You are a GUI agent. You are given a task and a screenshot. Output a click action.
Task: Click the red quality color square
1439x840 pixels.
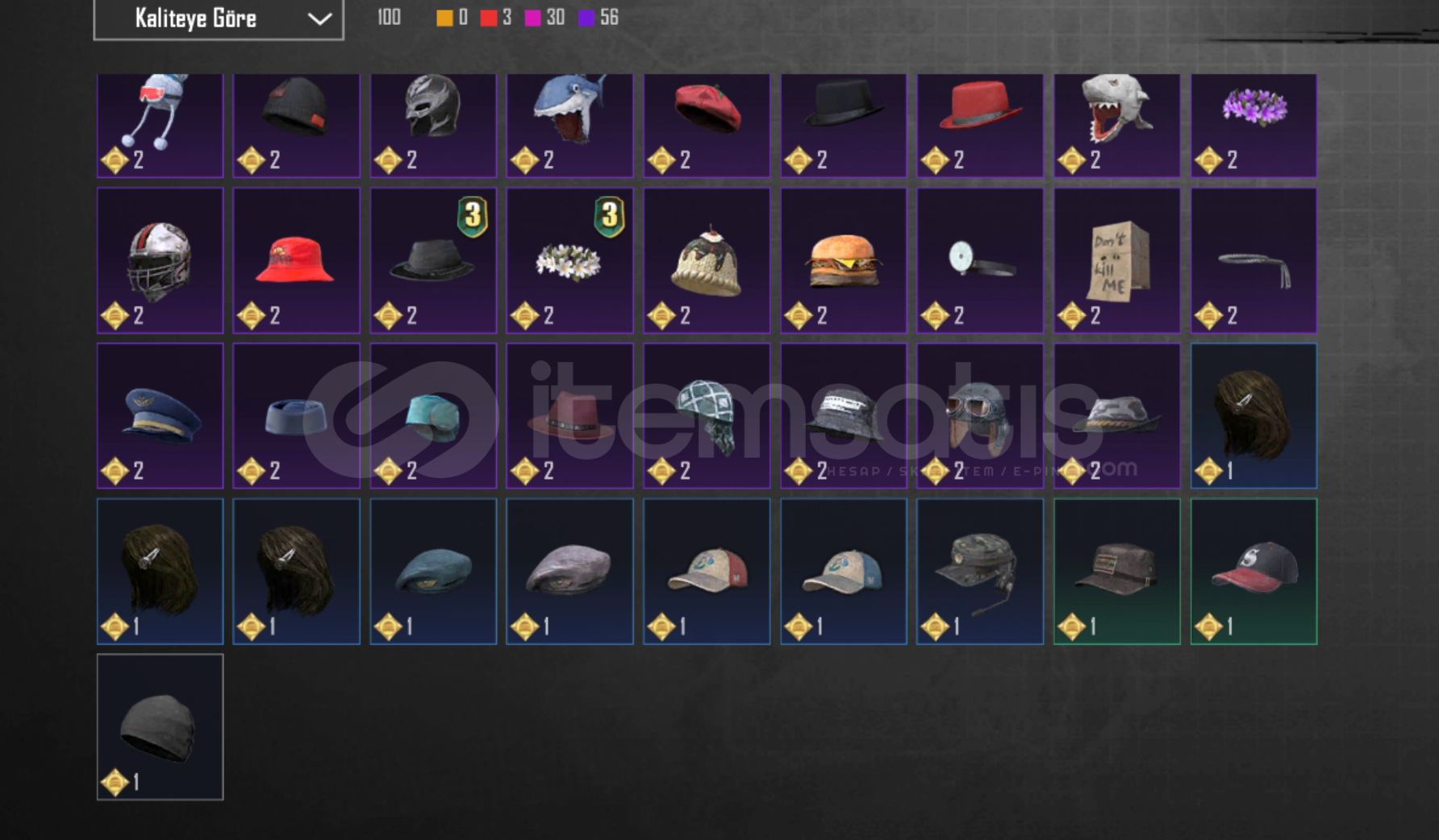[488, 18]
